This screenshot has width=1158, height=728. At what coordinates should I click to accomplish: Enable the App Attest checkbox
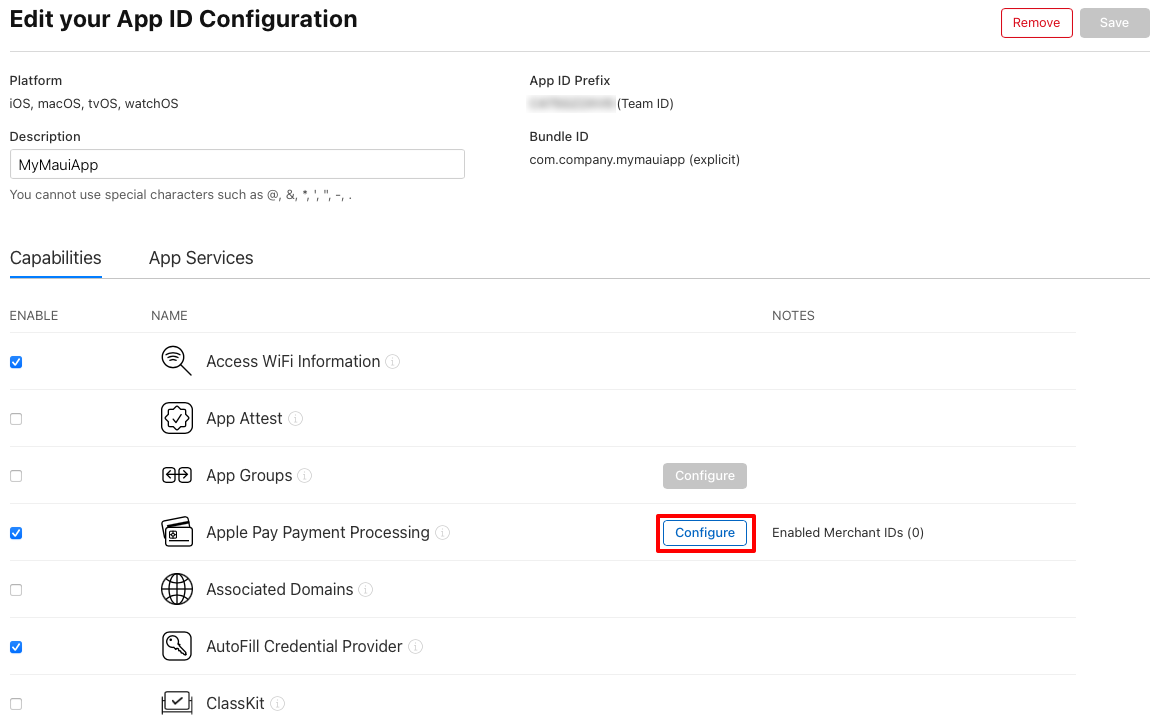coord(16,419)
